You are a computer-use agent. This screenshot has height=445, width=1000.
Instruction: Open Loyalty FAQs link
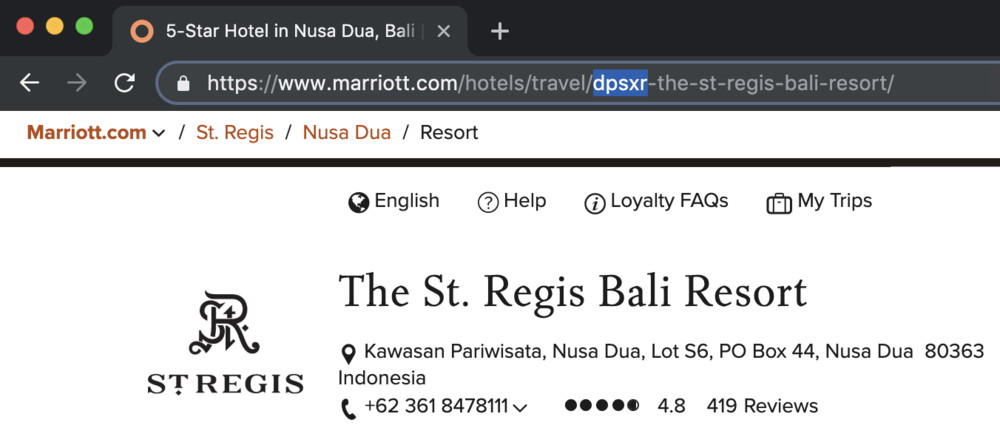[668, 201]
